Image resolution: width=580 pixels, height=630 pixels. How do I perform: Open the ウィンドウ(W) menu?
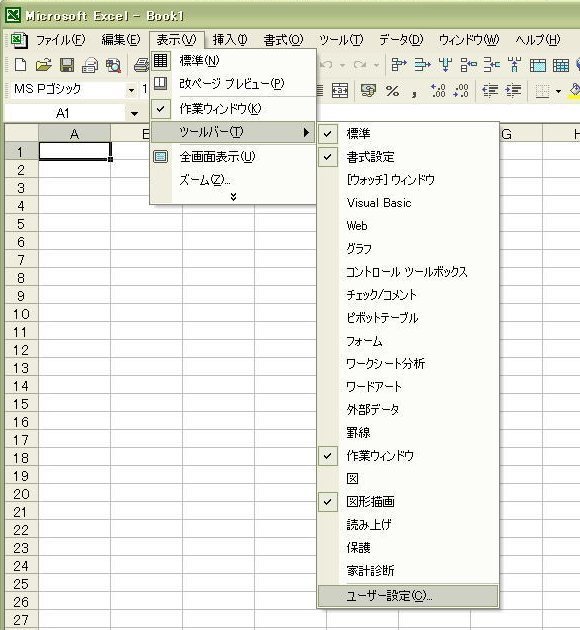tap(469, 40)
